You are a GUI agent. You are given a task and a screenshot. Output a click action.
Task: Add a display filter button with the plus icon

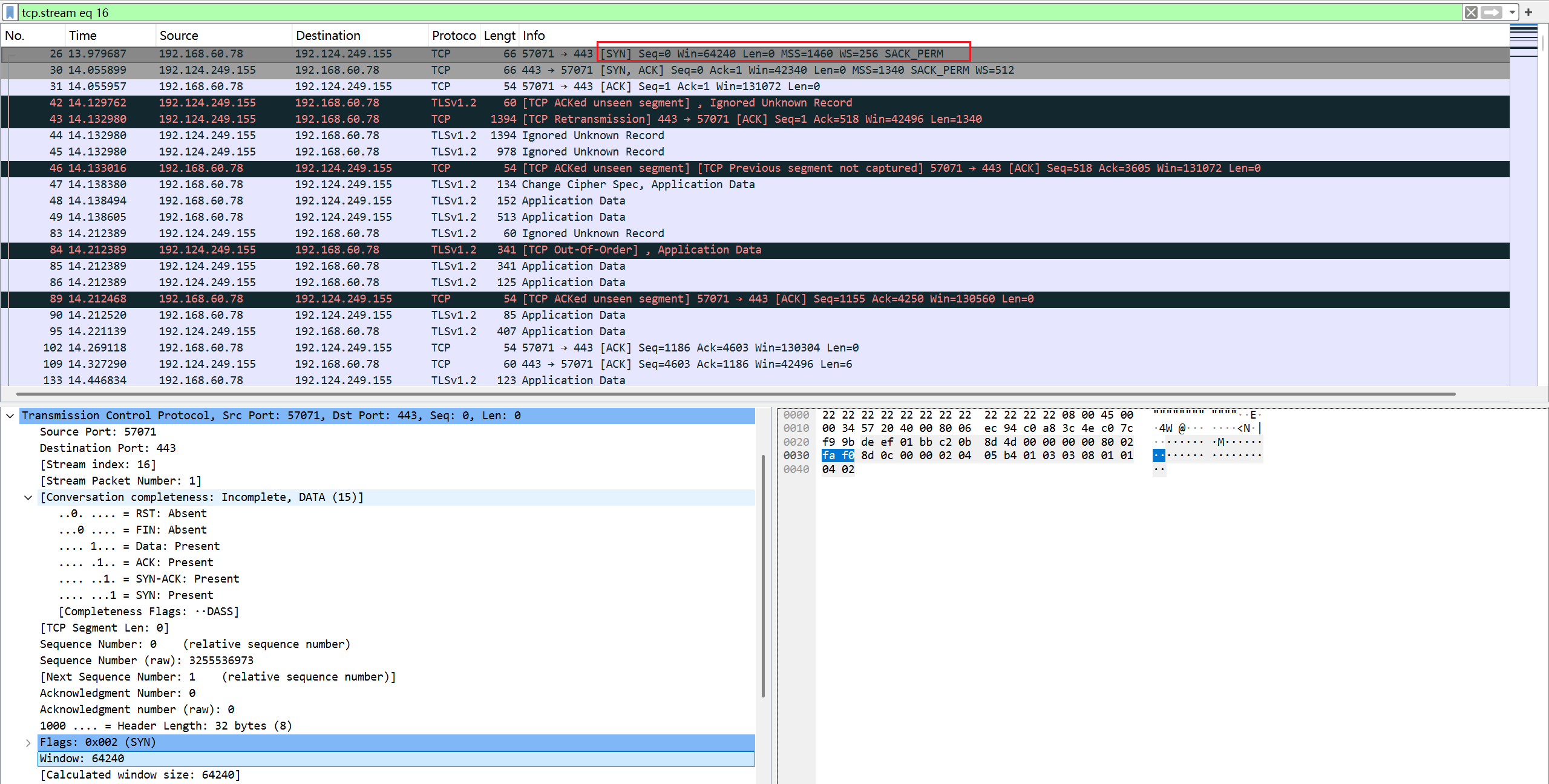click(1528, 12)
